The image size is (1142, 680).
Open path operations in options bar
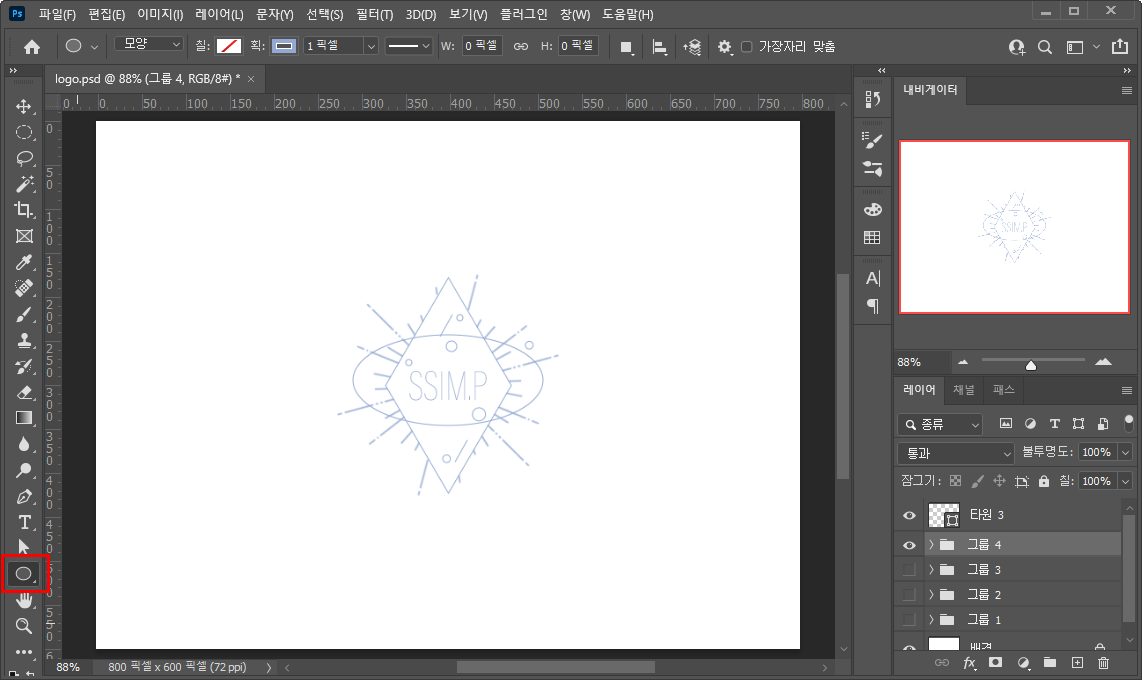click(x=626, y=47)
